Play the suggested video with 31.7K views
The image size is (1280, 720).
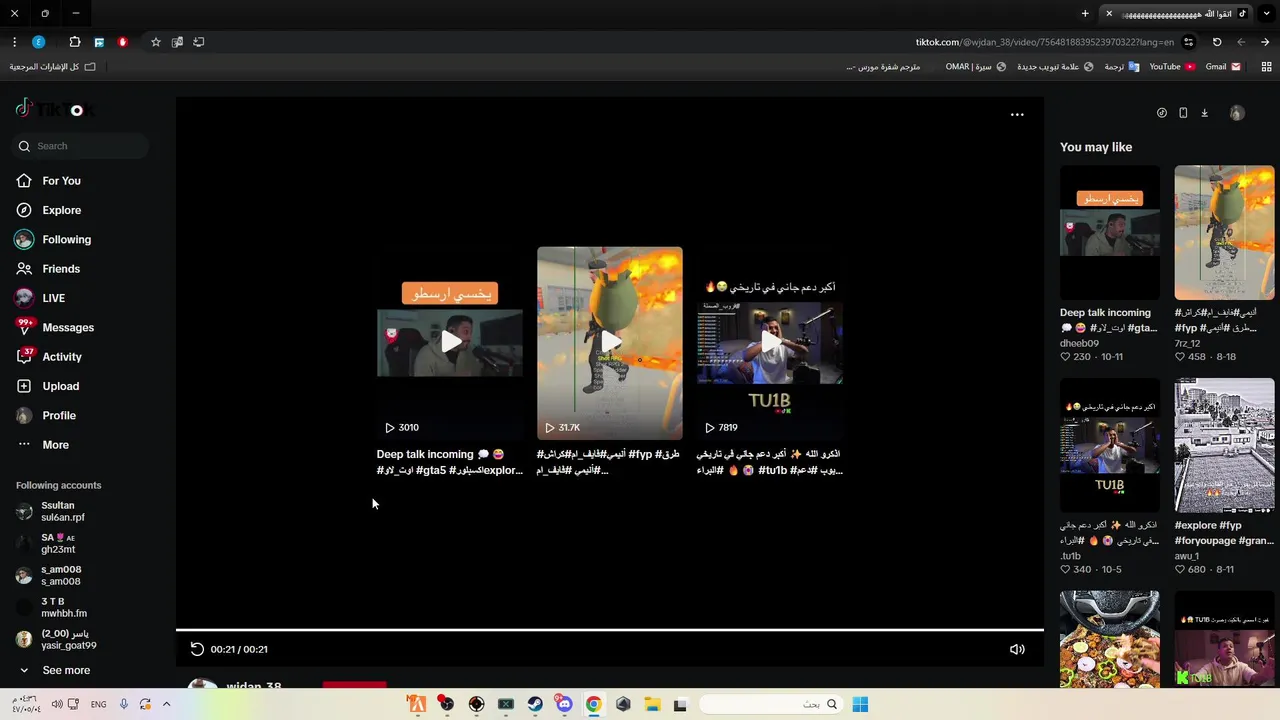[x=610, y=343]
